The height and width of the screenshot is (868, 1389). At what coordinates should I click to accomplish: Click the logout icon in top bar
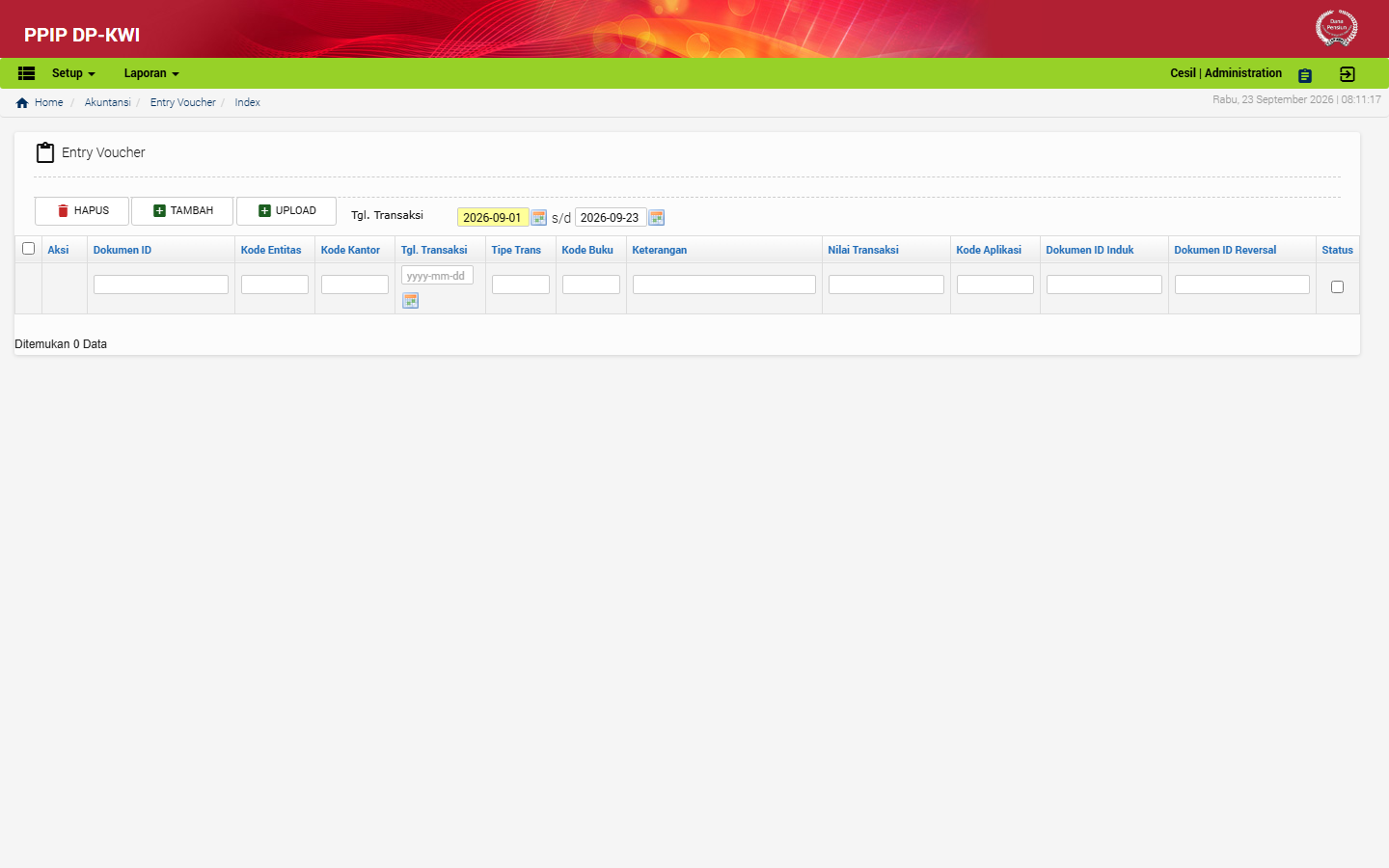[1348, 74]
